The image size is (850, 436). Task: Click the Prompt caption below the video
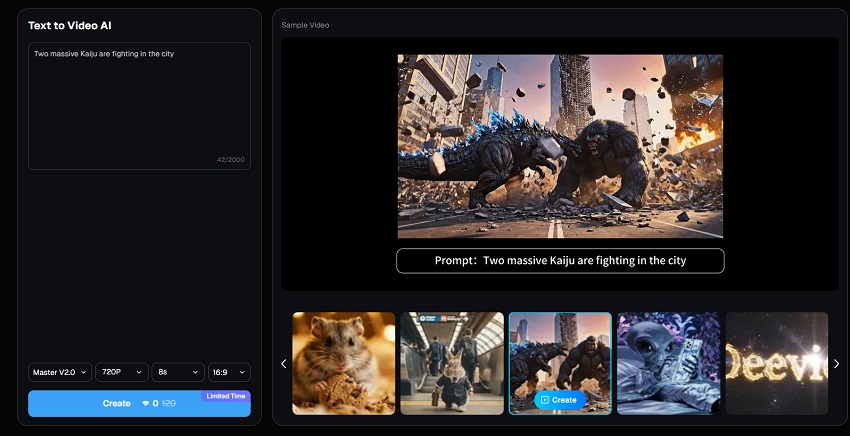[x=560, y=261]
